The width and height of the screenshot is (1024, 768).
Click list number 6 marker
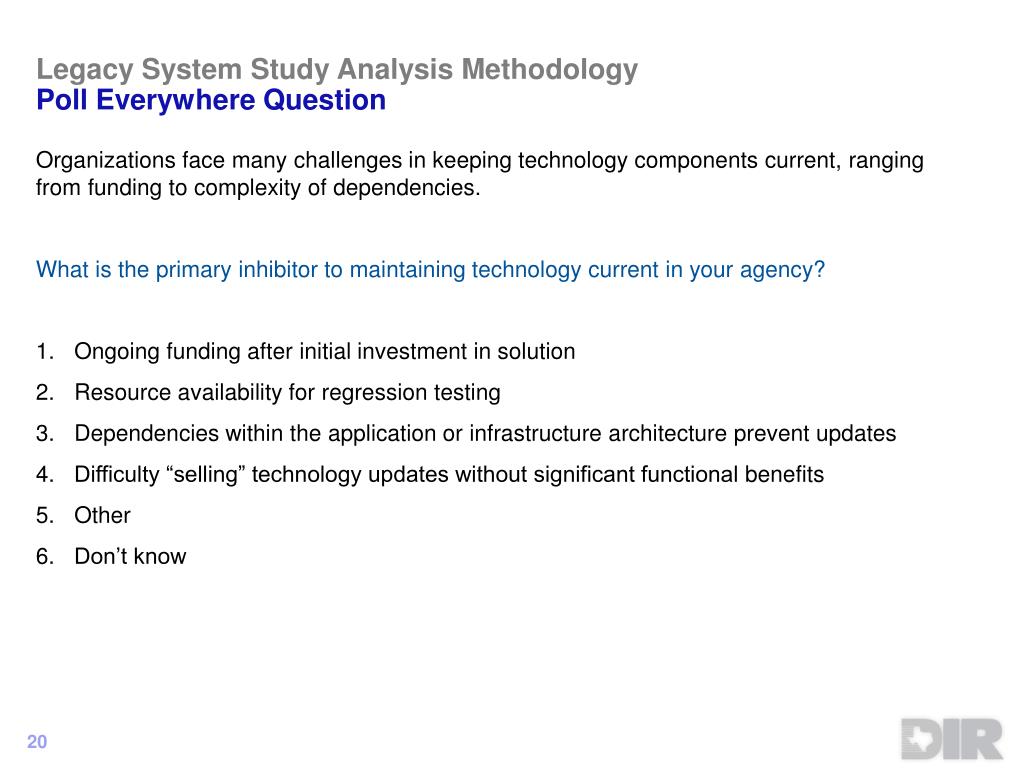[x=44, y=556]
